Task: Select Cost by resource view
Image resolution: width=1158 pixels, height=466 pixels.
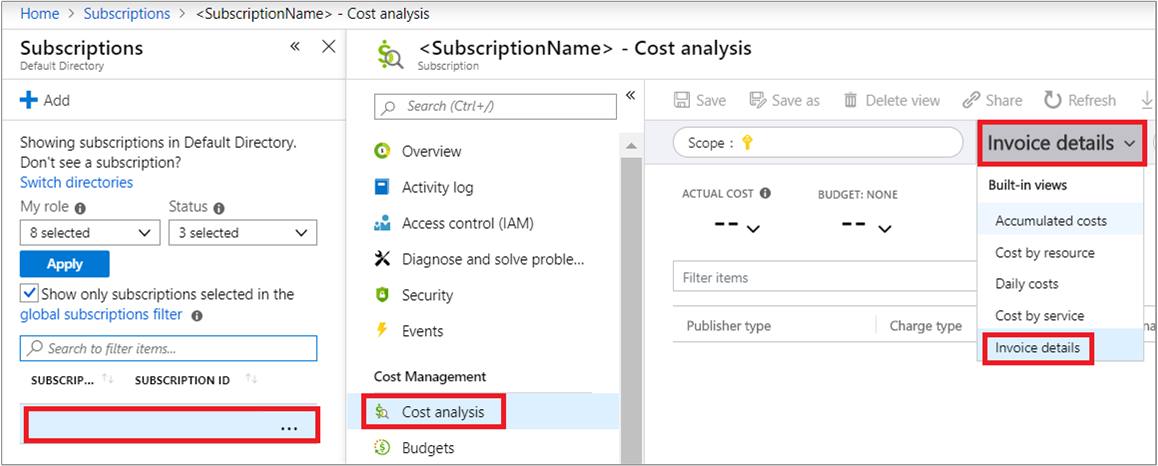Action: 1044,253
